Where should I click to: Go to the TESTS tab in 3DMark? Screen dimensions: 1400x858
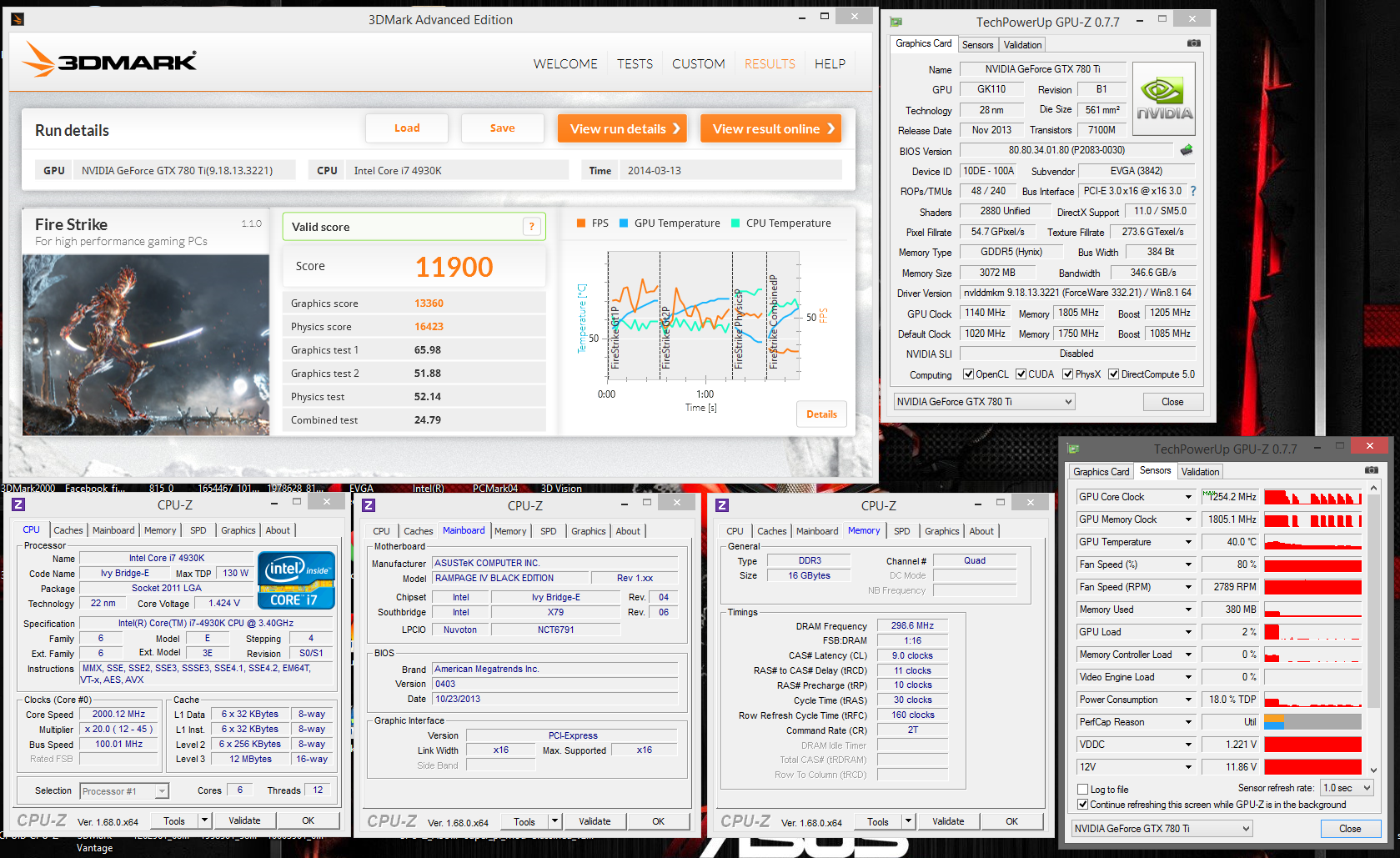click(635, 63)
